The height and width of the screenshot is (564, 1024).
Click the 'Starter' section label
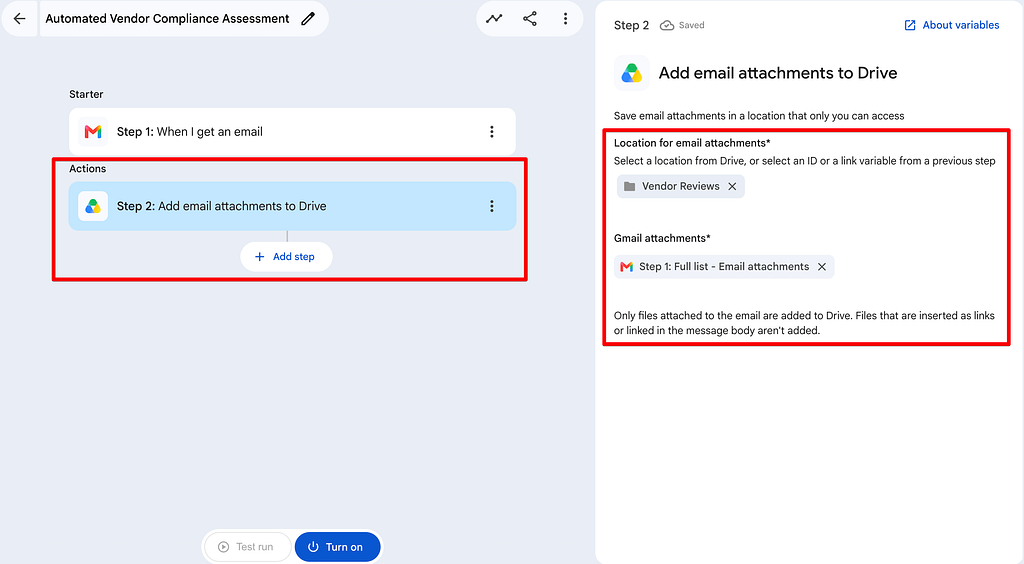[x=86, y=94]
